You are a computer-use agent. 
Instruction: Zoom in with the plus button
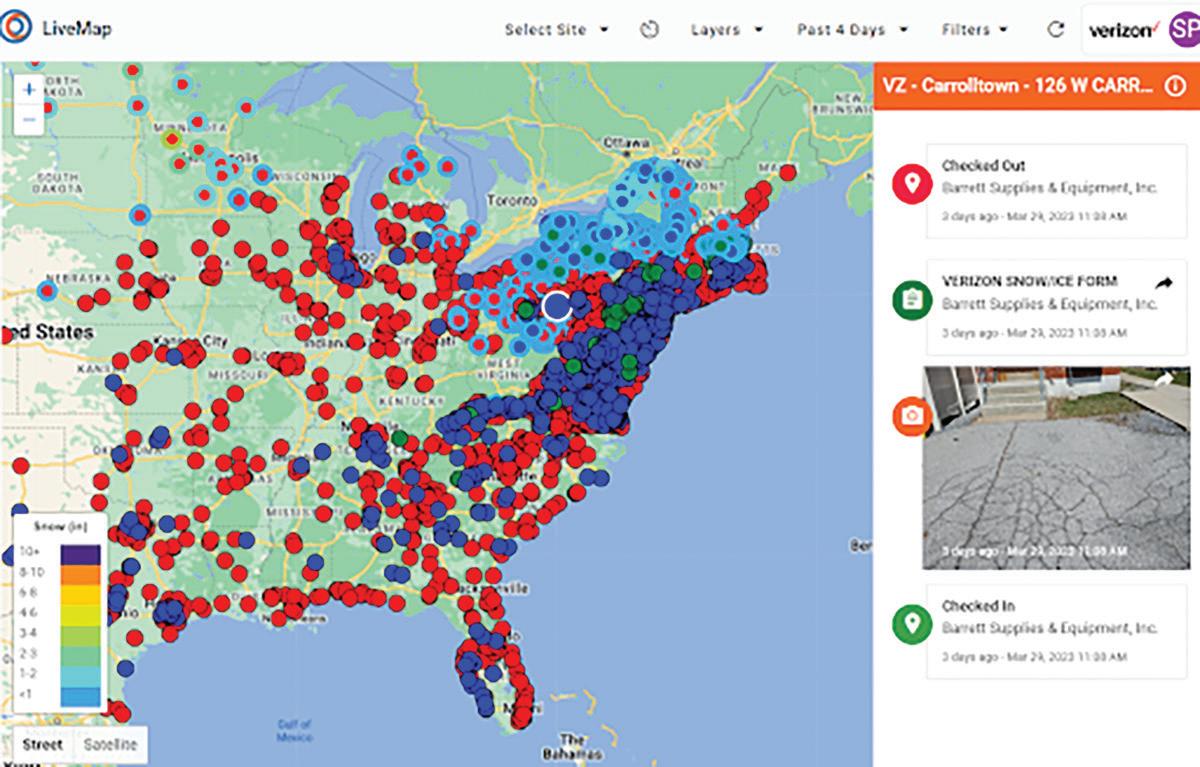point(28,88)
